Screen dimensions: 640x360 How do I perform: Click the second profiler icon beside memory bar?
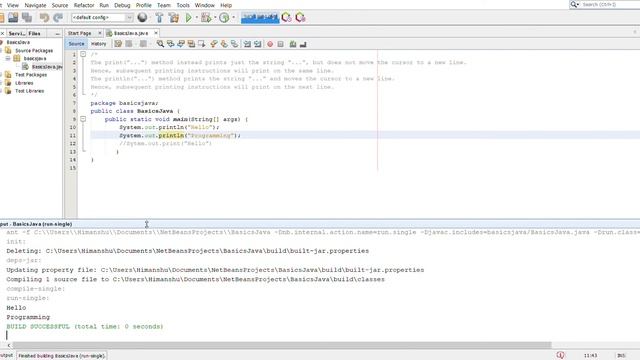(x=300, y=18)
